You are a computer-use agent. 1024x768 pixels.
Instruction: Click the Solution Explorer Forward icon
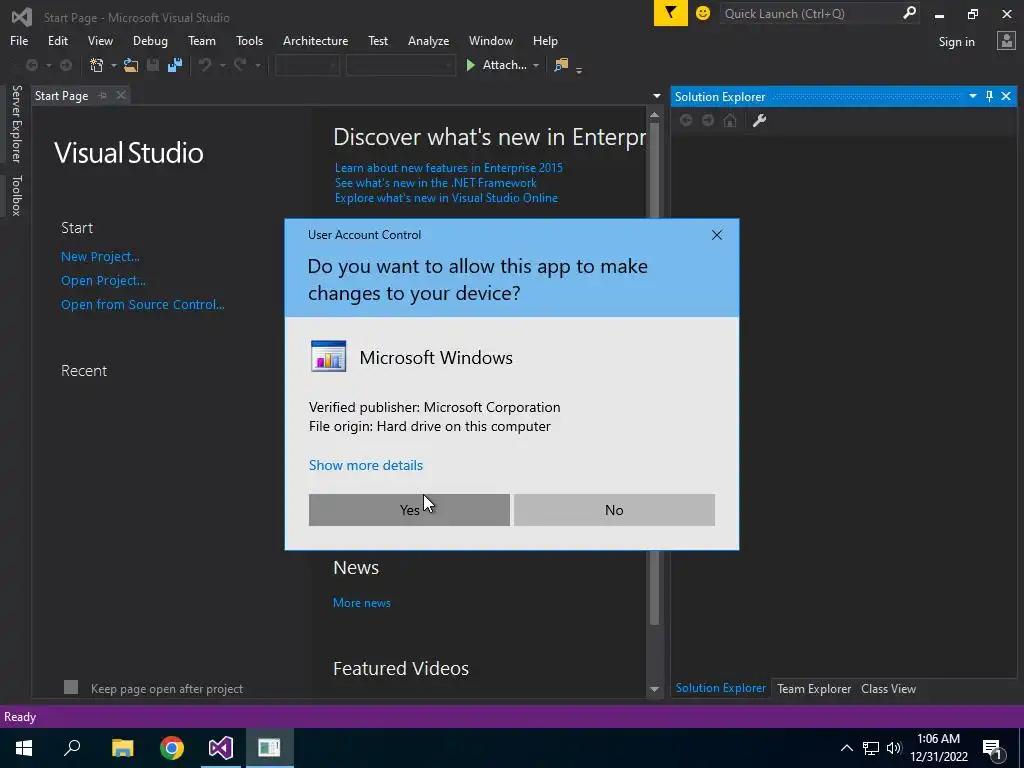[708, 120]
